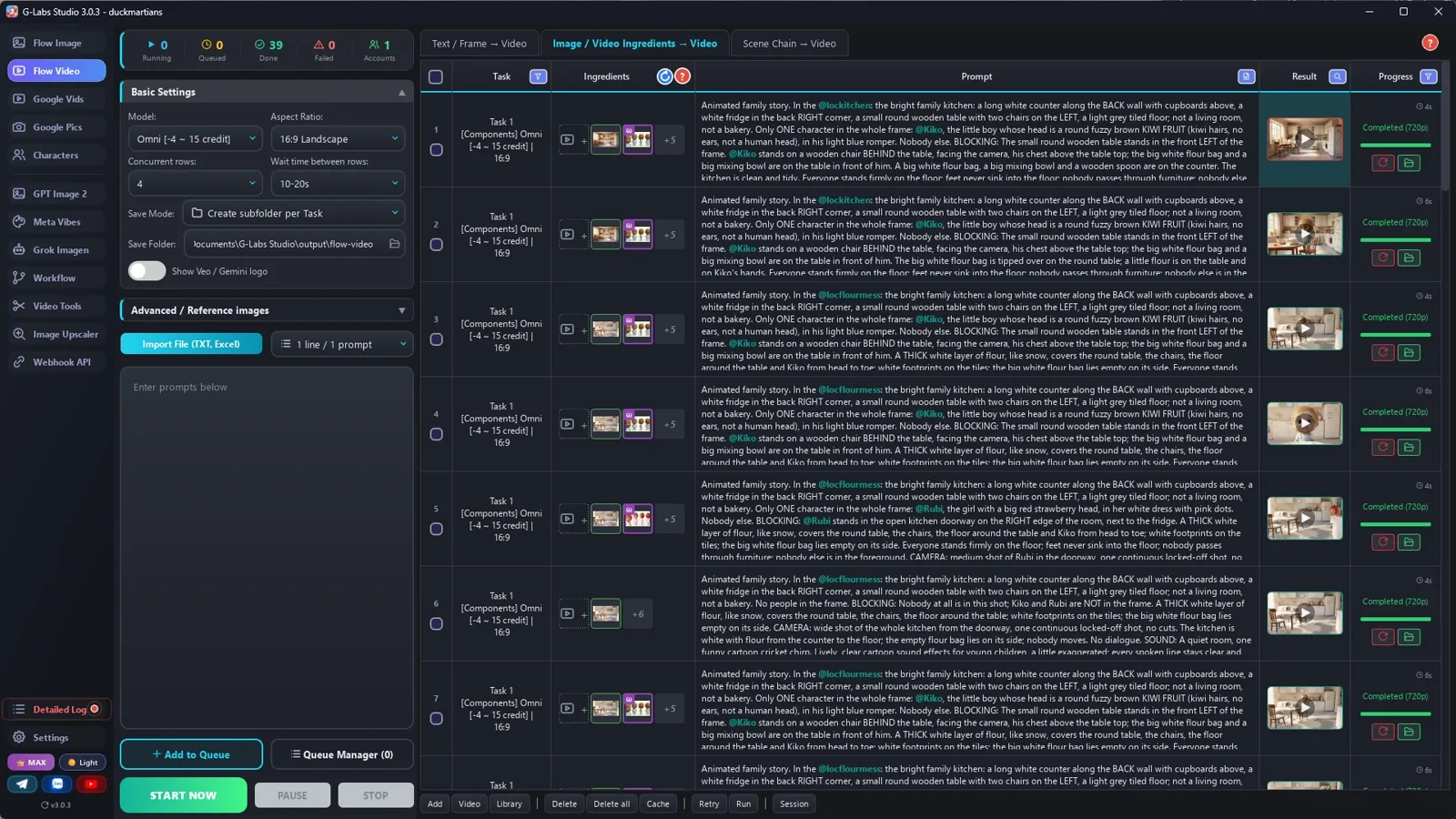Open the Aspect Ratio dropdown
The height and width of the screenshot is (819, 1456).
[338, 139]
